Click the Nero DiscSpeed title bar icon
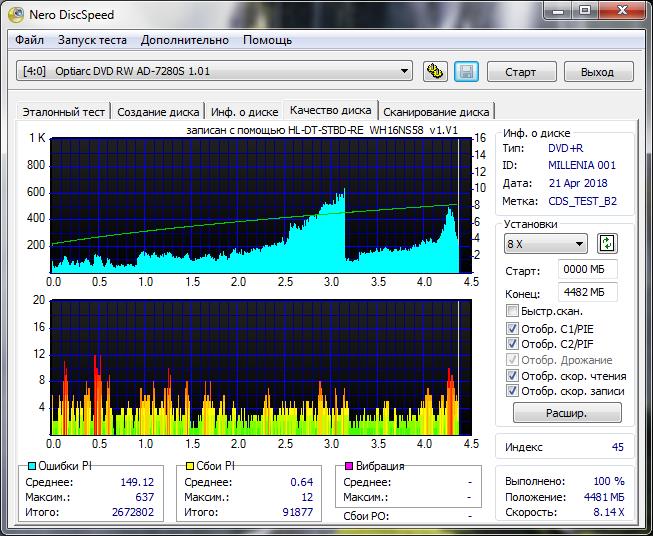 (16, 14)
